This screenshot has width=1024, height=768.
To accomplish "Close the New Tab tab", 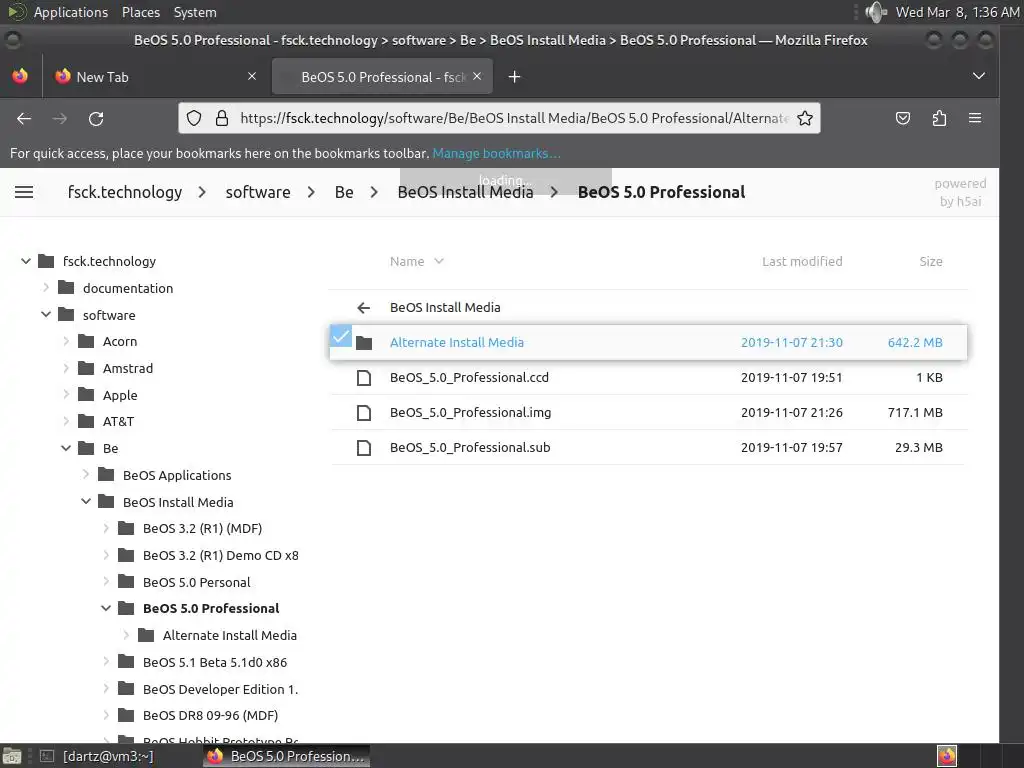I will pos(252,76).
